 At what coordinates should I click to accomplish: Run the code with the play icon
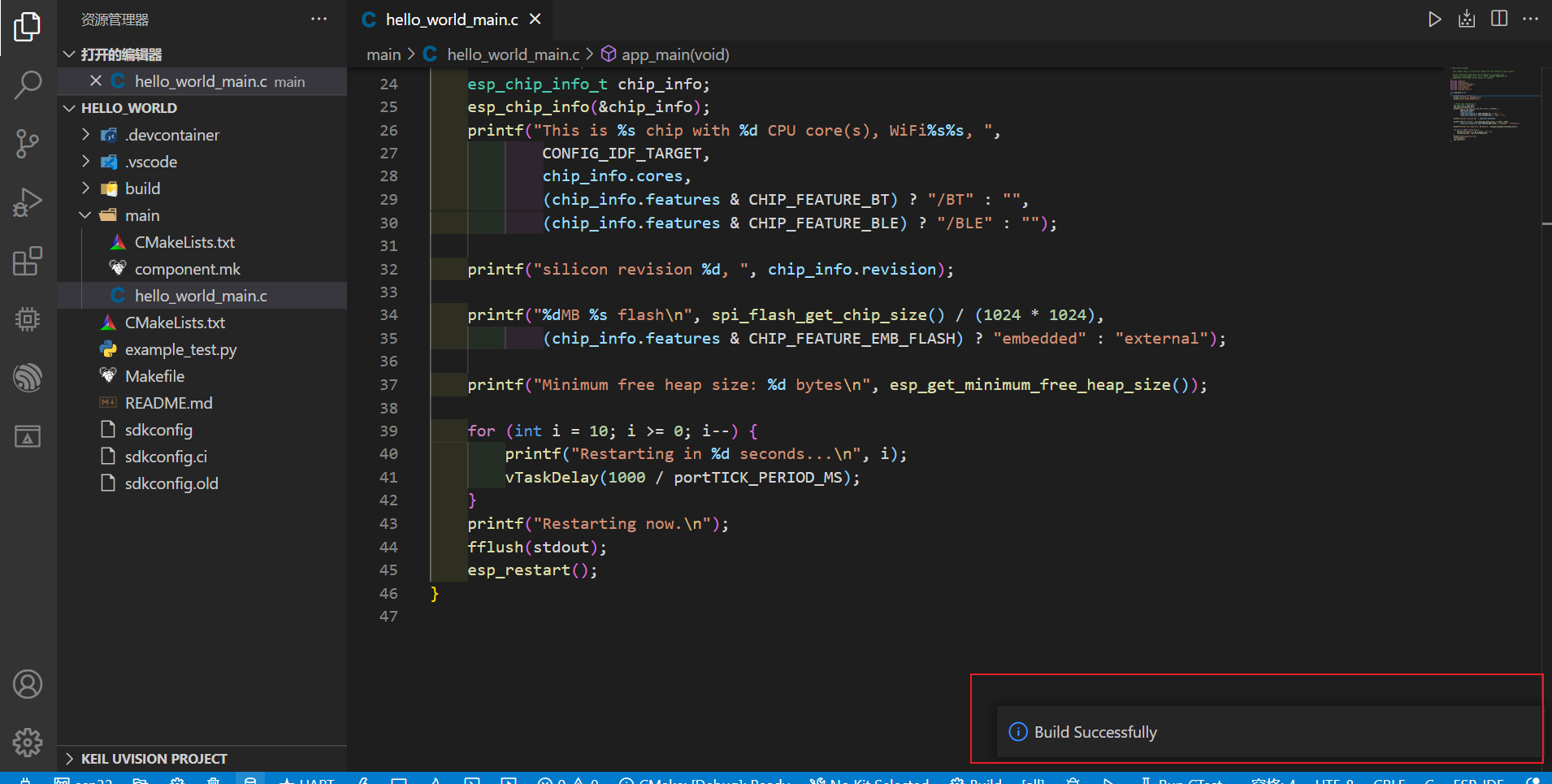coord(1435,19)
